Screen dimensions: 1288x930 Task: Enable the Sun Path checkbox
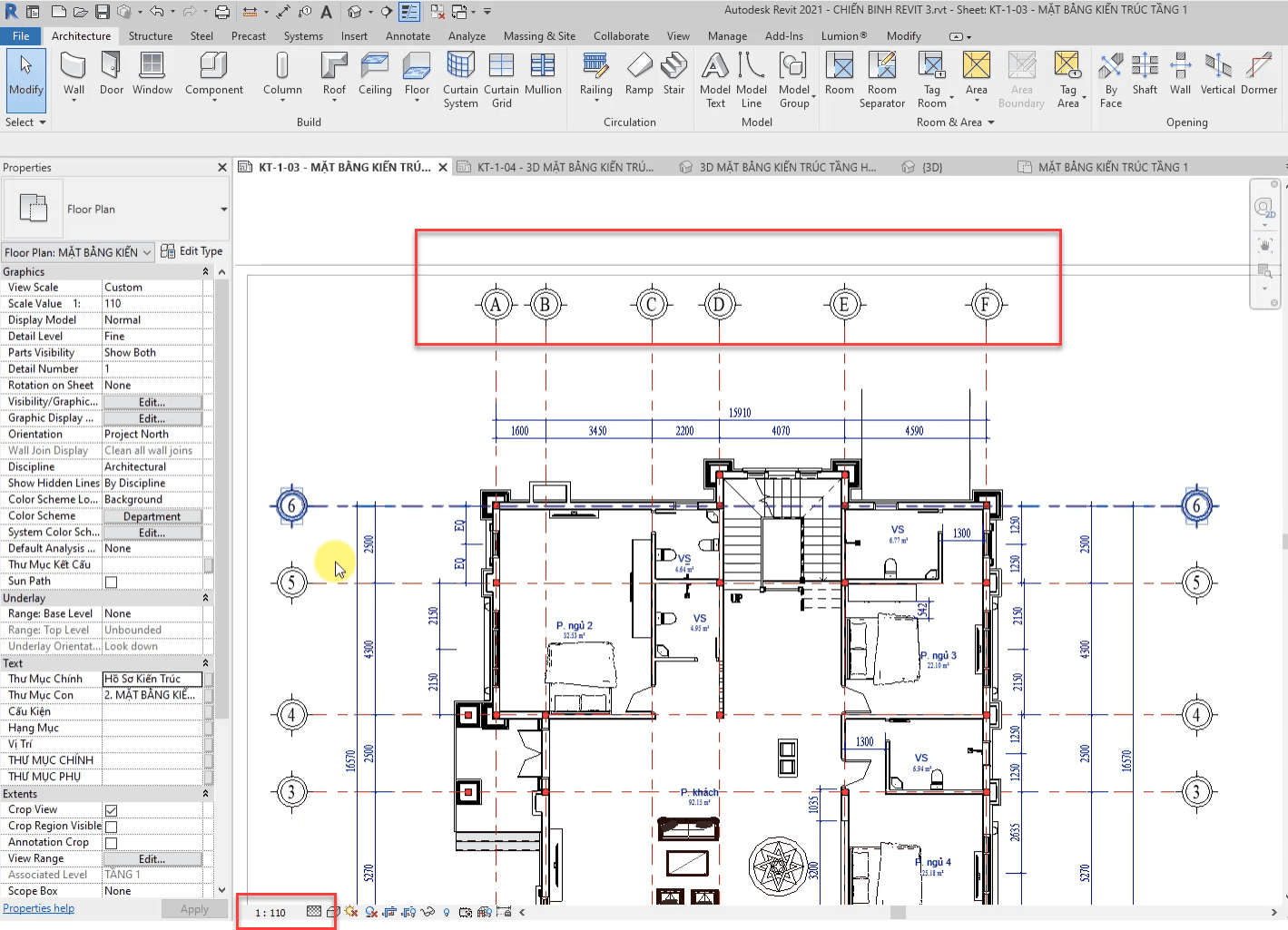111,582
